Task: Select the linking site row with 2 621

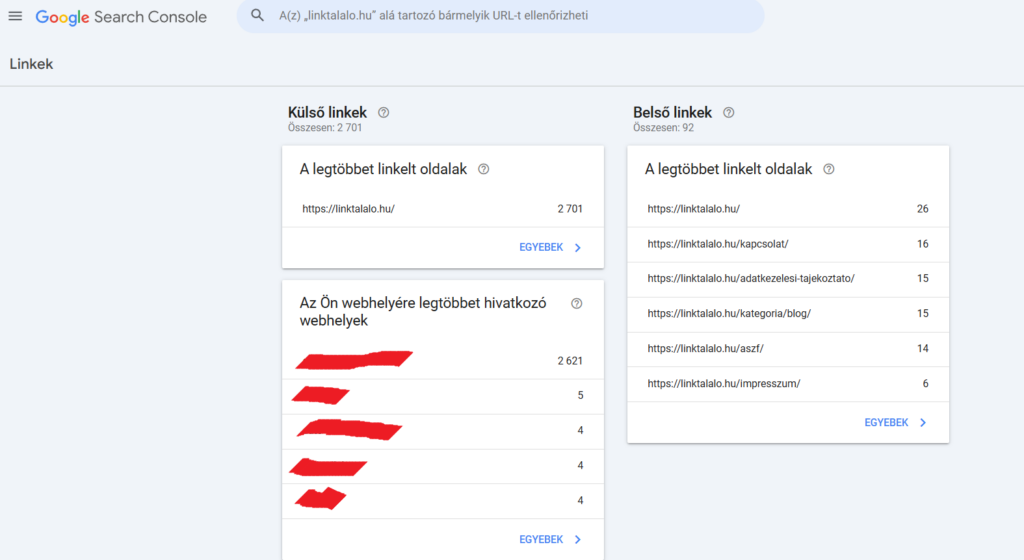Action: click(443, 361)
